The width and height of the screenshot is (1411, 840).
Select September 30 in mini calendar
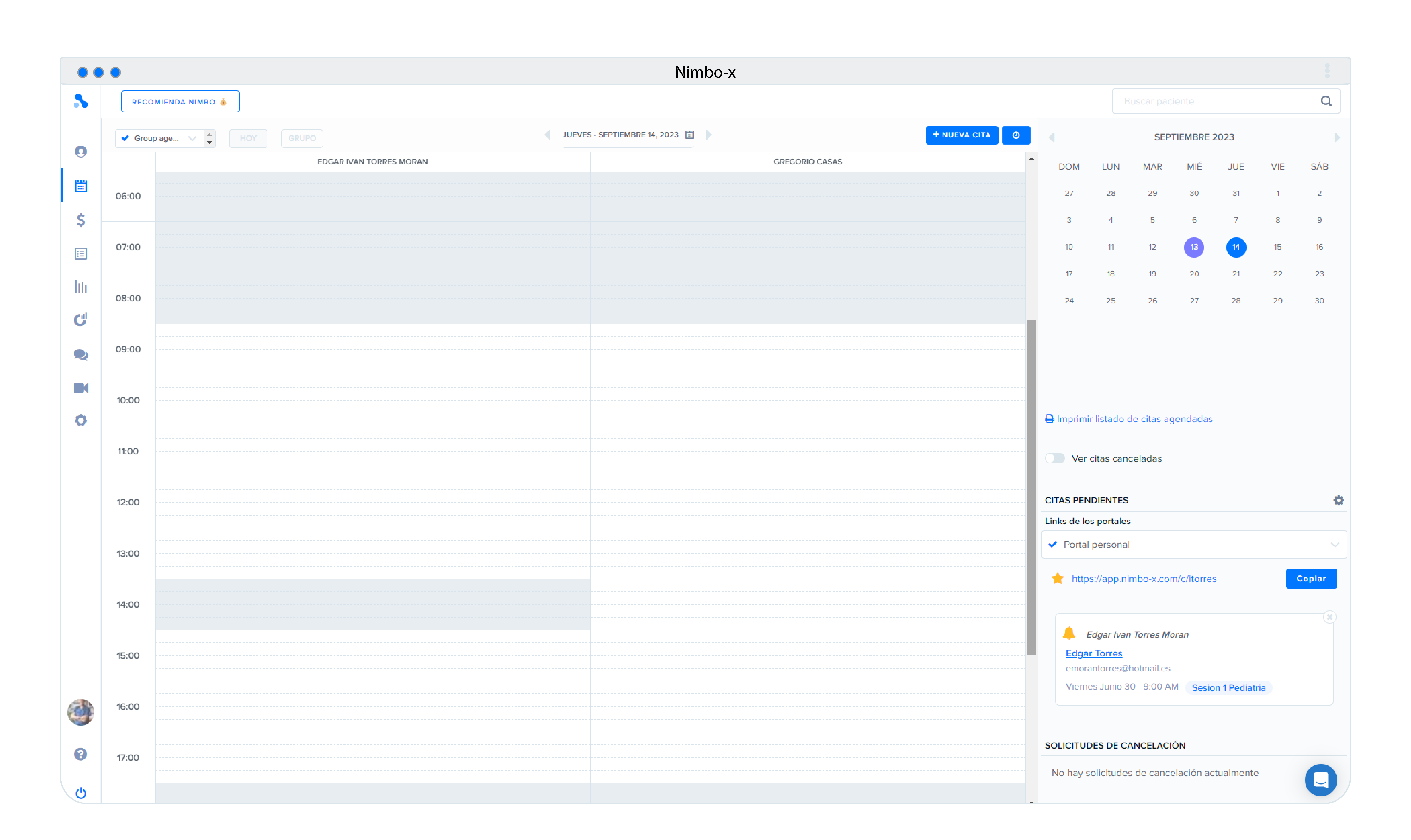tap(1319, 301)
